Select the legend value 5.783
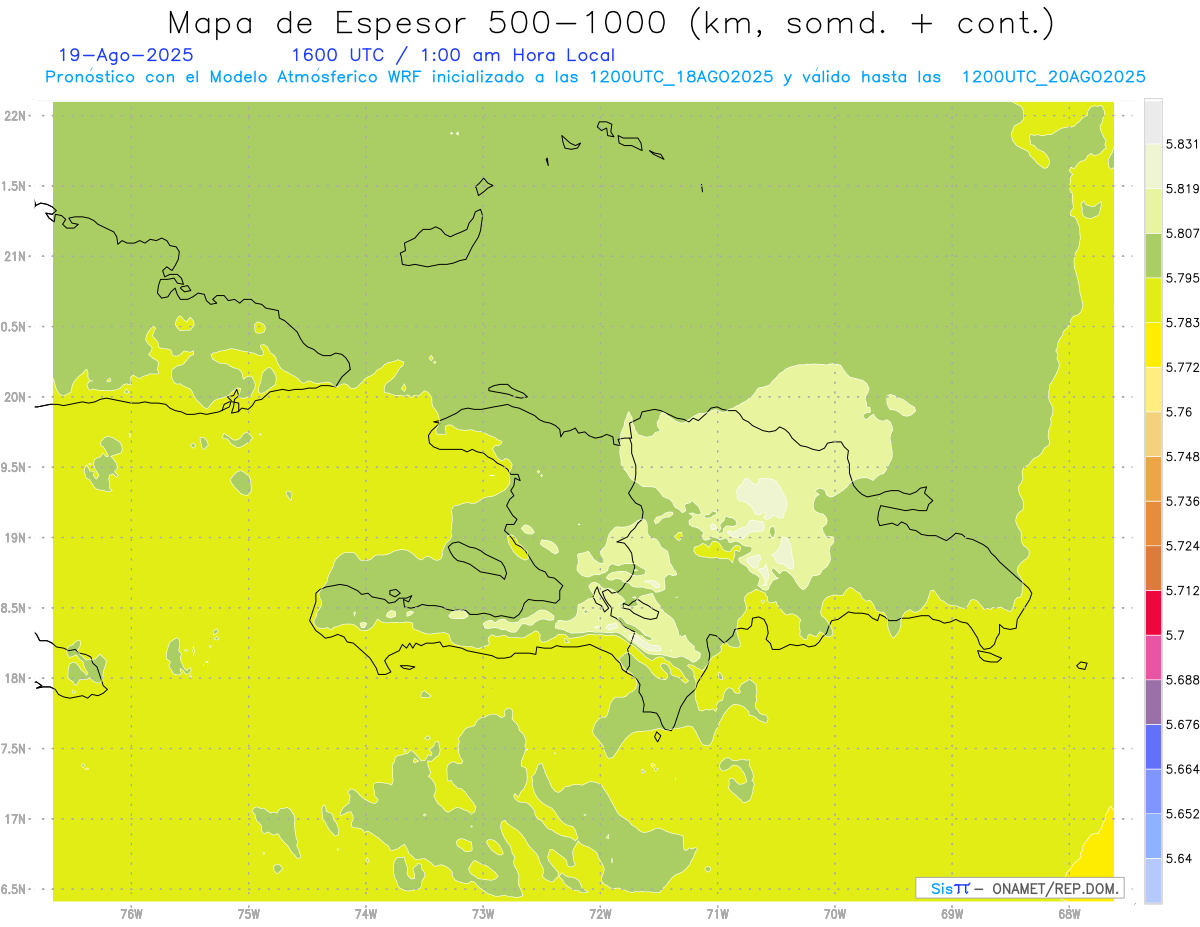1200x927 pixels. point(1182,322)
